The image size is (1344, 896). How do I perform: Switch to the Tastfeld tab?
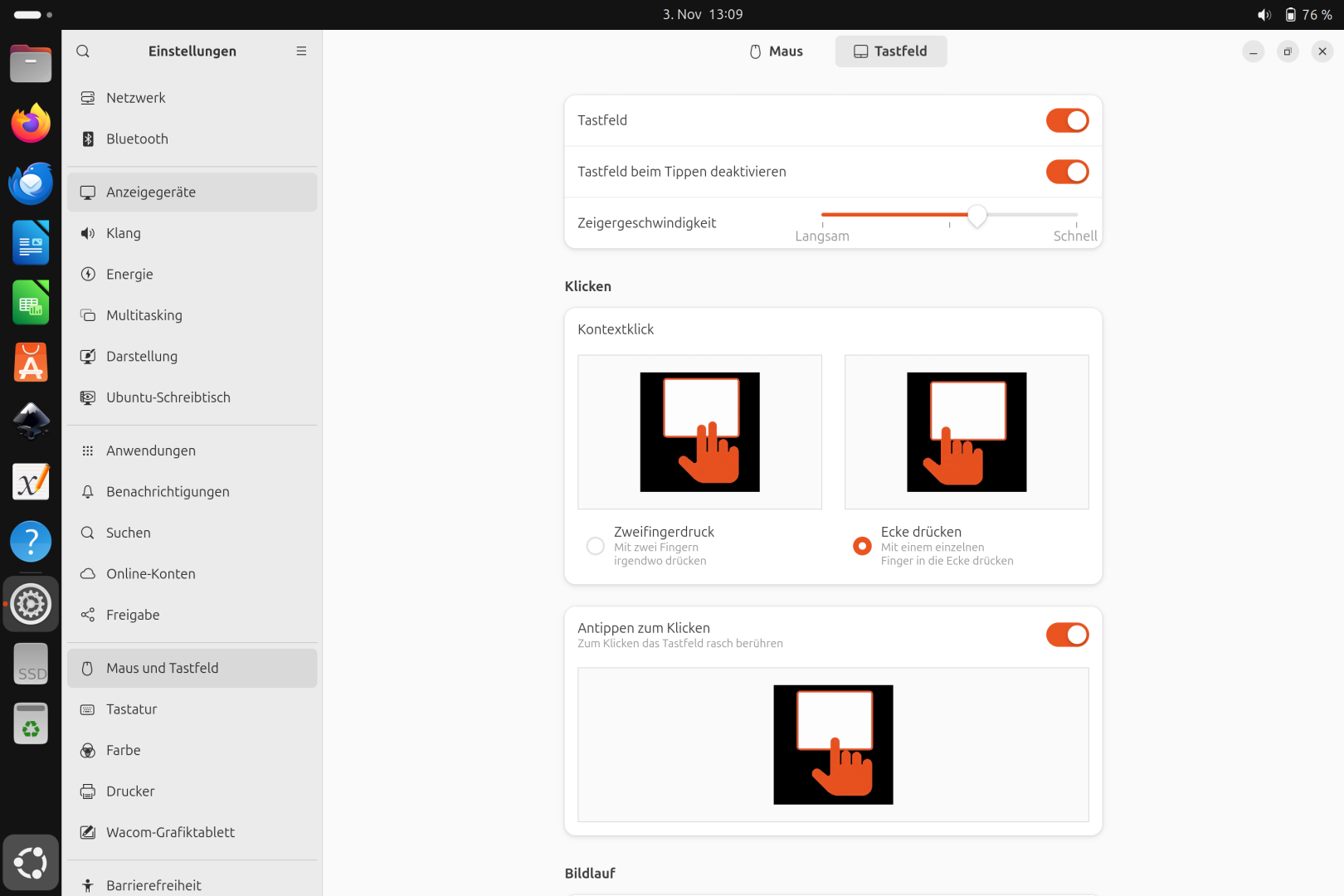(891, 51)
